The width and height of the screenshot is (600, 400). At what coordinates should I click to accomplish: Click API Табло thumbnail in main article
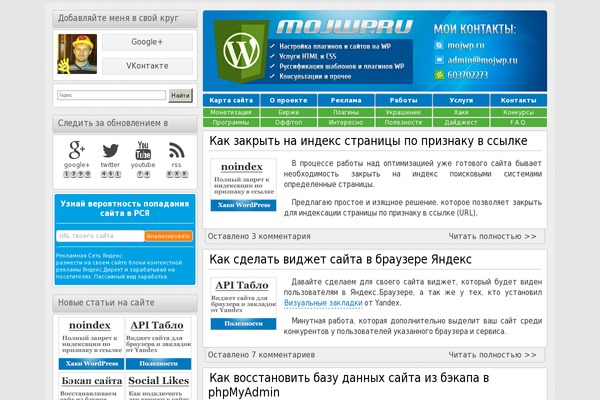[x=243, y=304]
